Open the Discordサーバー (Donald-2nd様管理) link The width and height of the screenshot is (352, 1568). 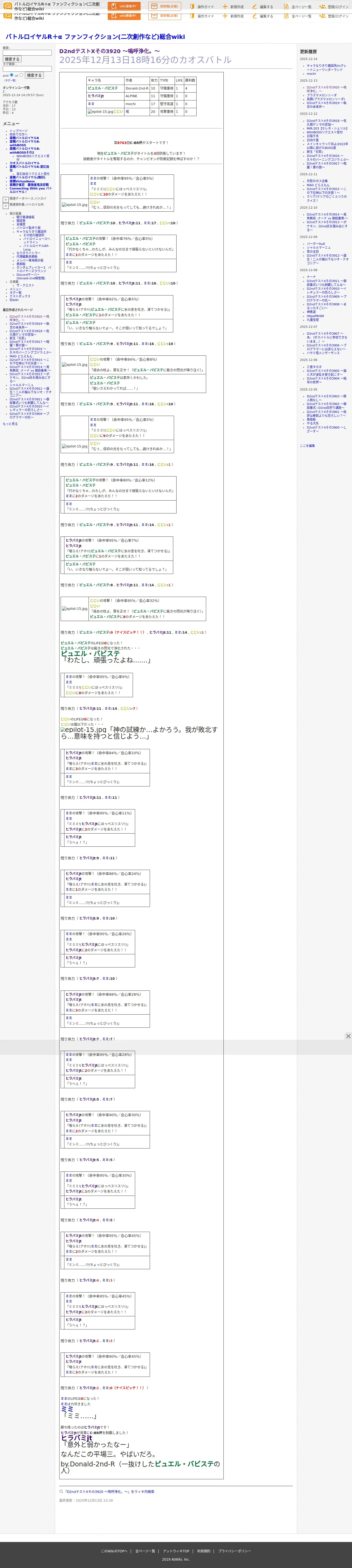pyautogui.click(x=30, y=276)
